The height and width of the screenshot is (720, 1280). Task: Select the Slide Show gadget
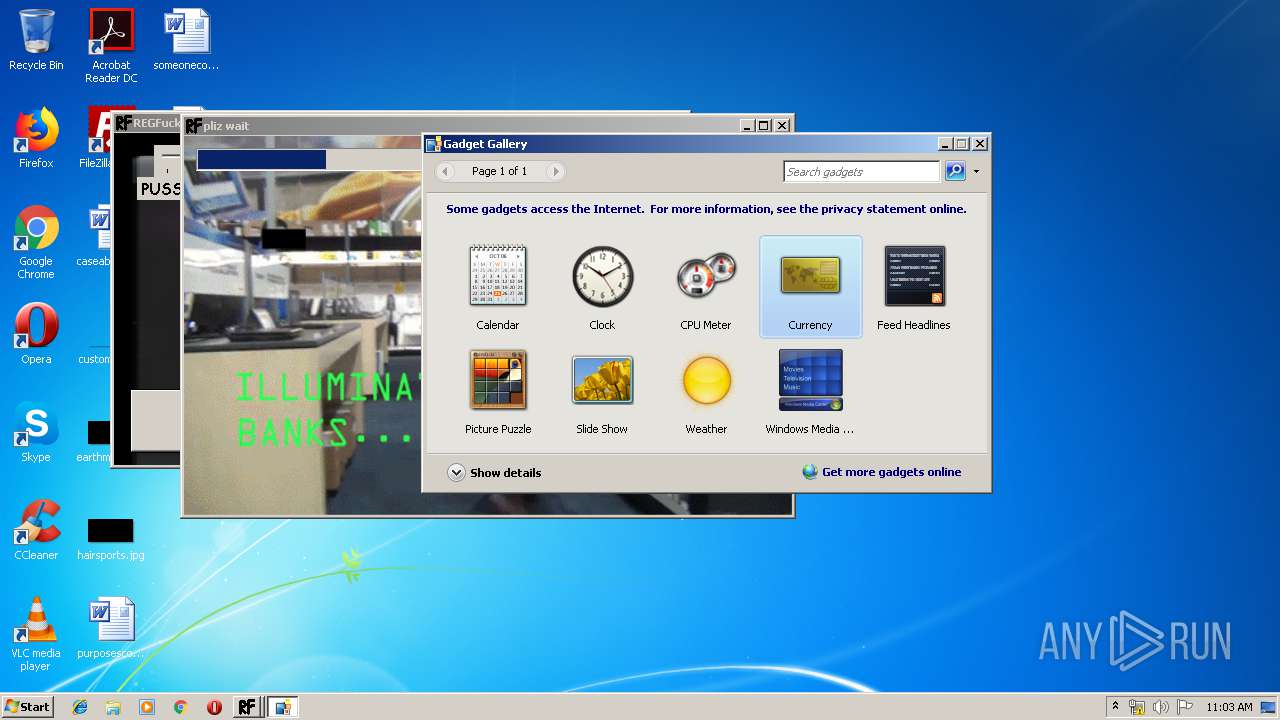pos(602,391)
